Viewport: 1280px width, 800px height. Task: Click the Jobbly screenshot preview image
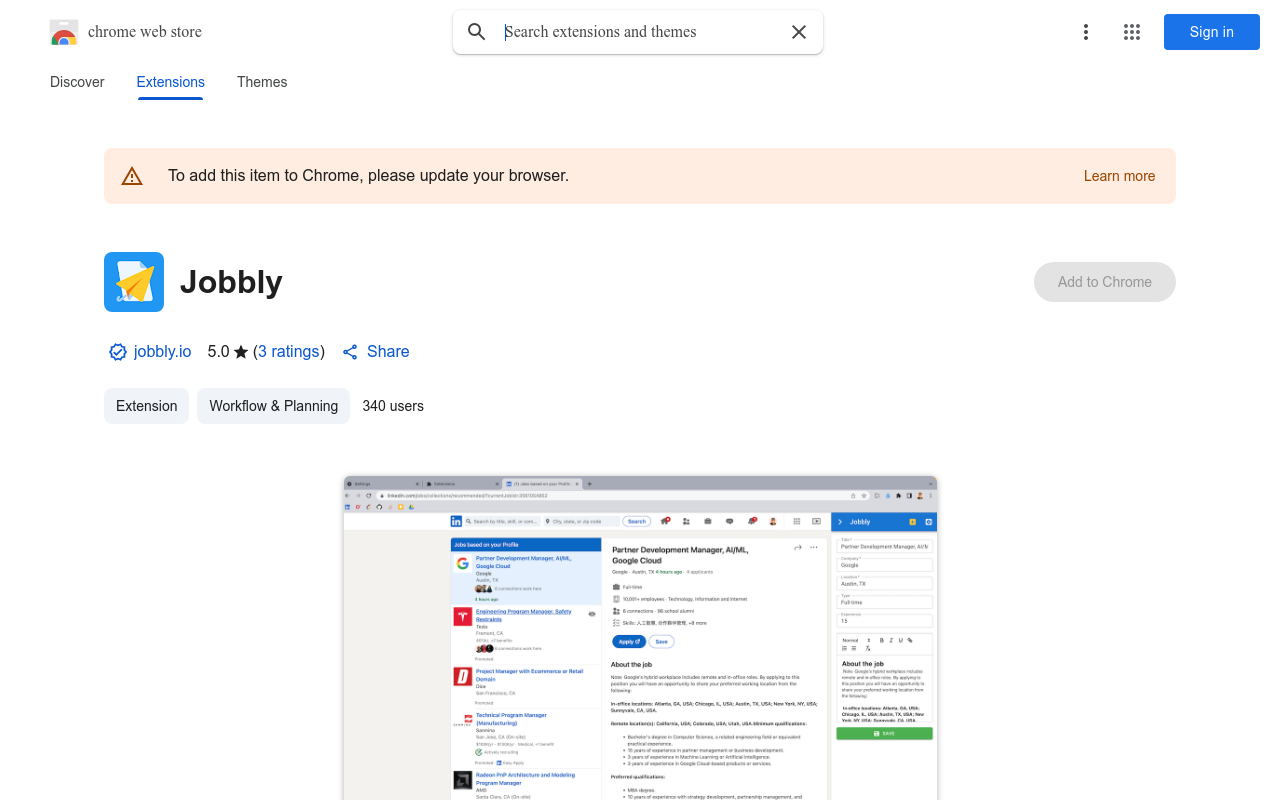click(x=640, y=638)
